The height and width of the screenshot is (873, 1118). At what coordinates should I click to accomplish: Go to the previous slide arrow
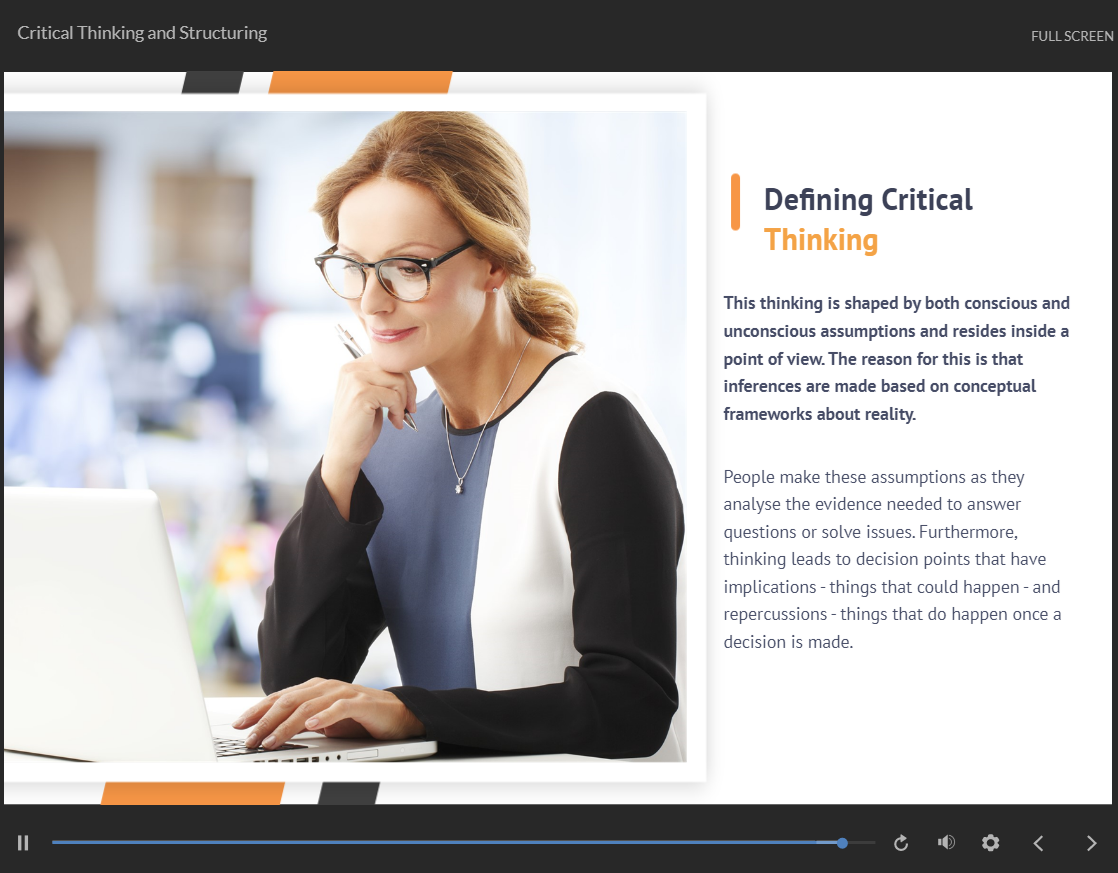pos(1038,843)
